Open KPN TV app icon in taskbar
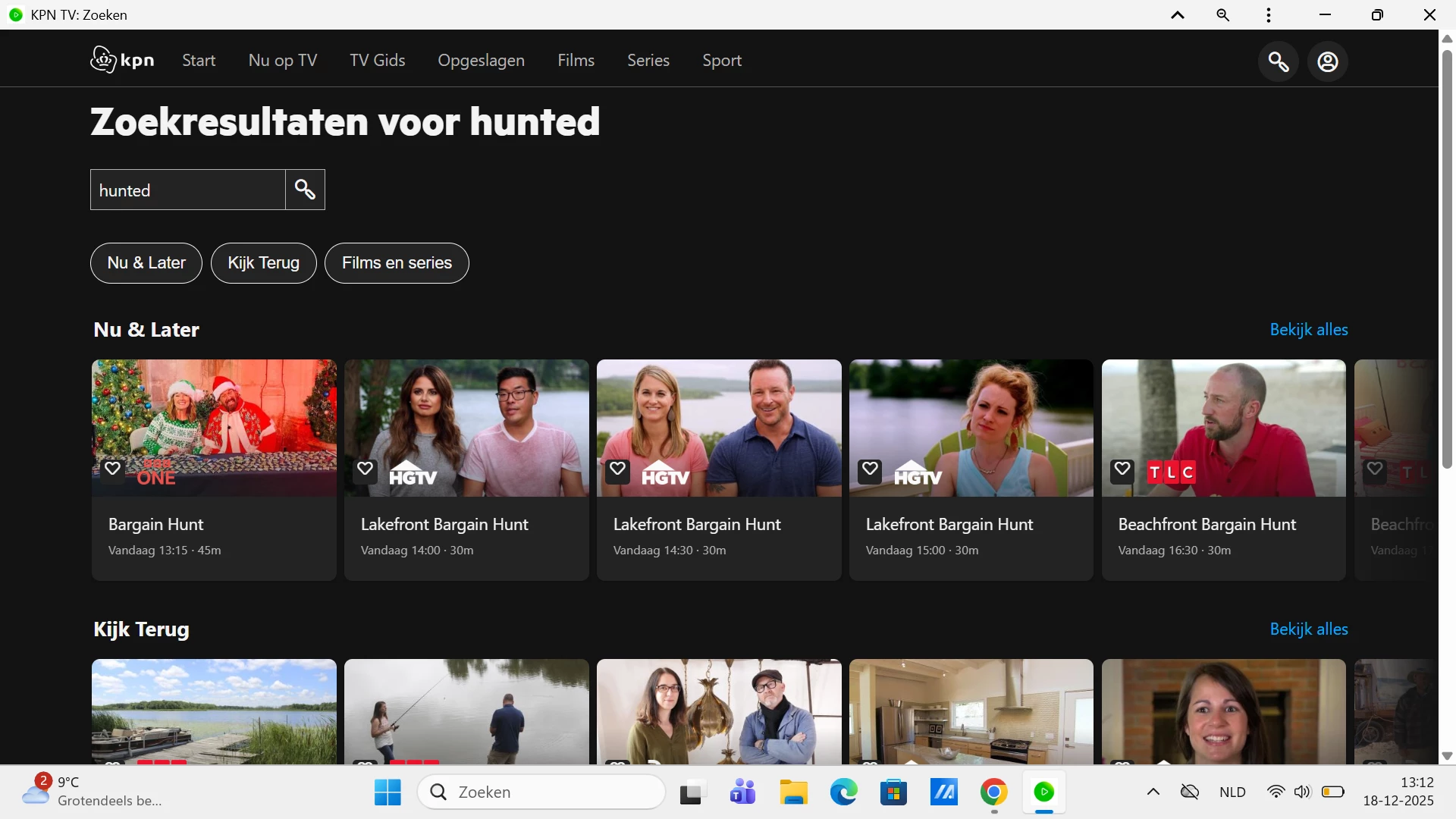1456x819 pixels. coord(1043,792)
